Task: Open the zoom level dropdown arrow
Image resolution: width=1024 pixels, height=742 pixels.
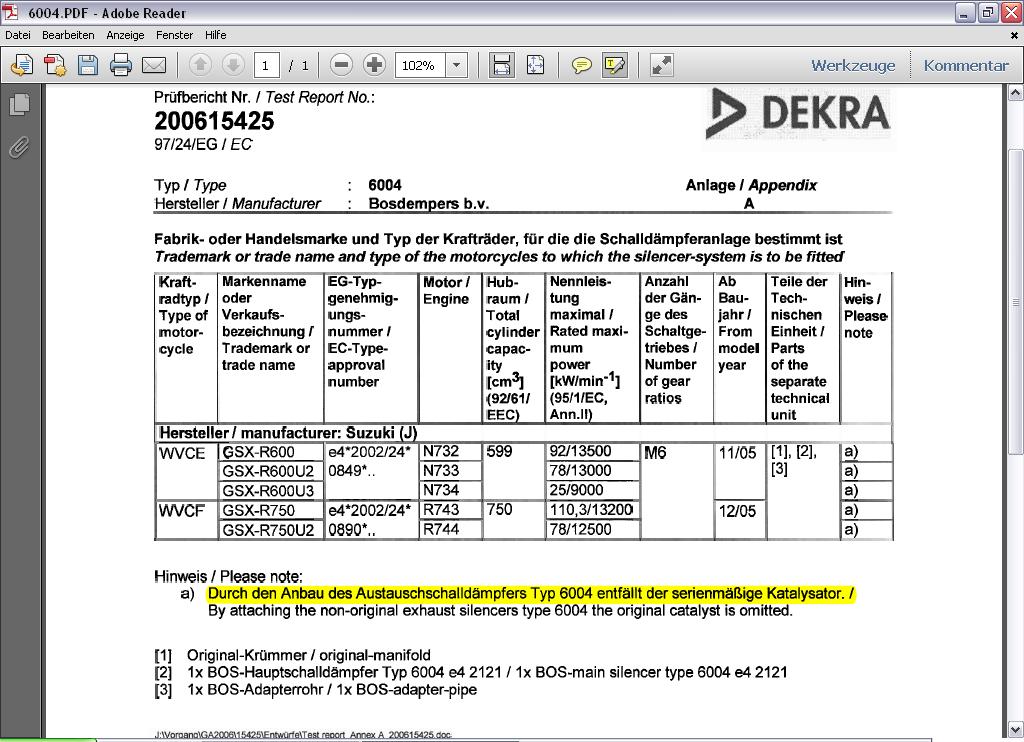Action: click(456, 65)
